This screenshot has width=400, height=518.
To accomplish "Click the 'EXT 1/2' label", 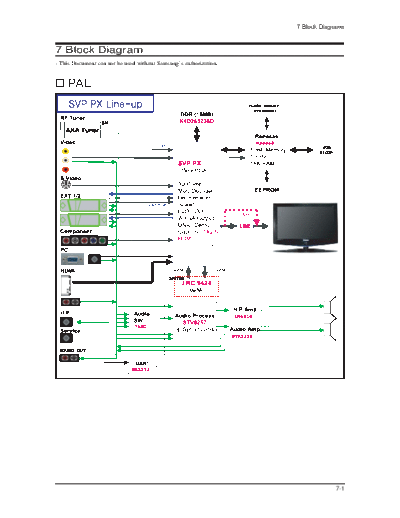I will click(x=70, y=196).
